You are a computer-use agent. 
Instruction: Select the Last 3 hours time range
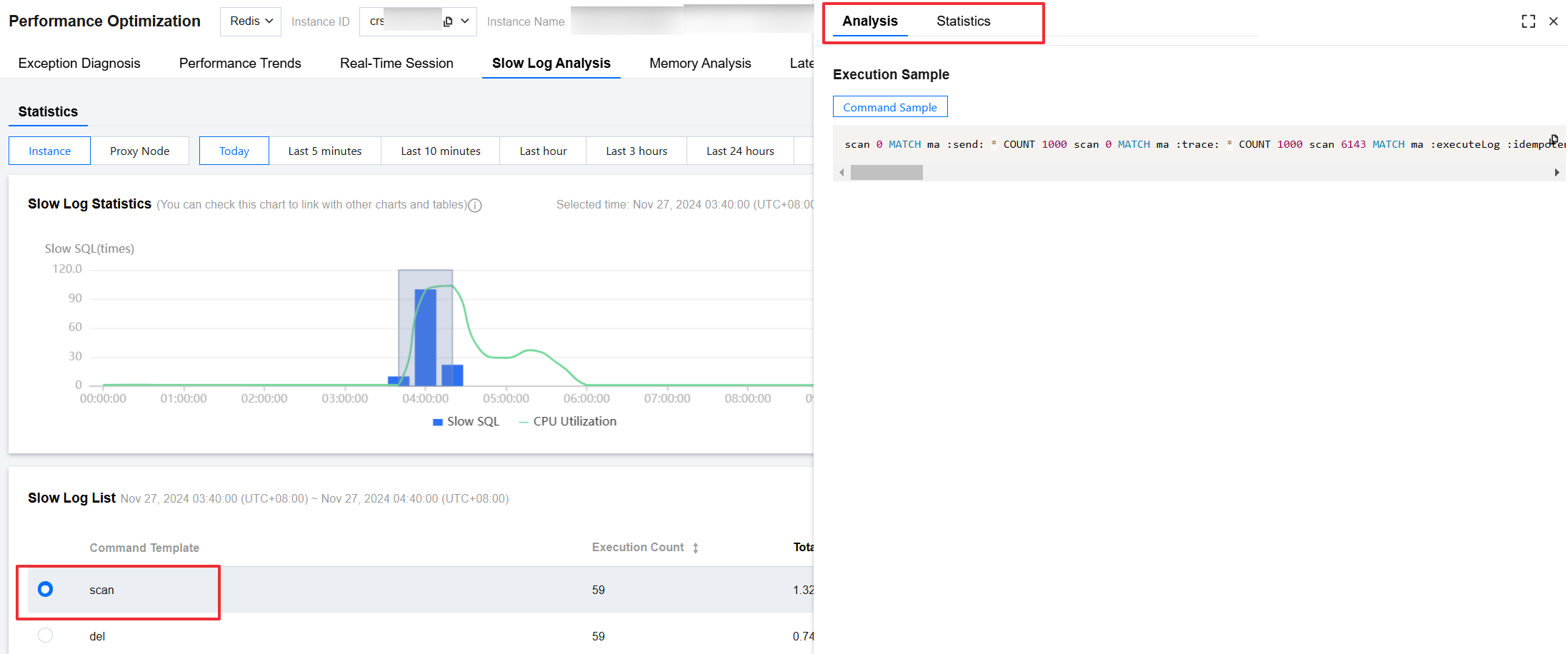point(636,151)
